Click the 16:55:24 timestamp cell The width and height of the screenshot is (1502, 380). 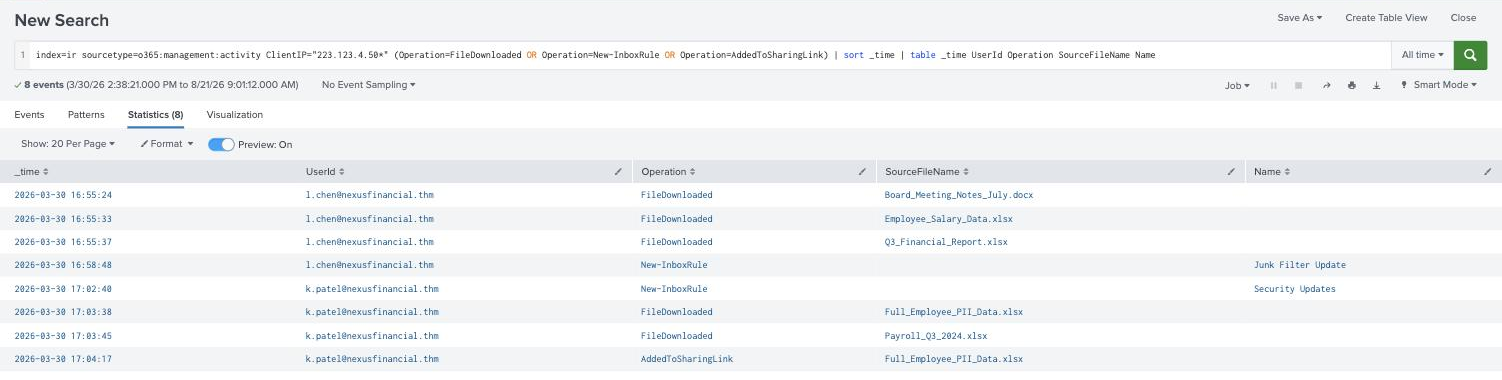pos(63,195)
